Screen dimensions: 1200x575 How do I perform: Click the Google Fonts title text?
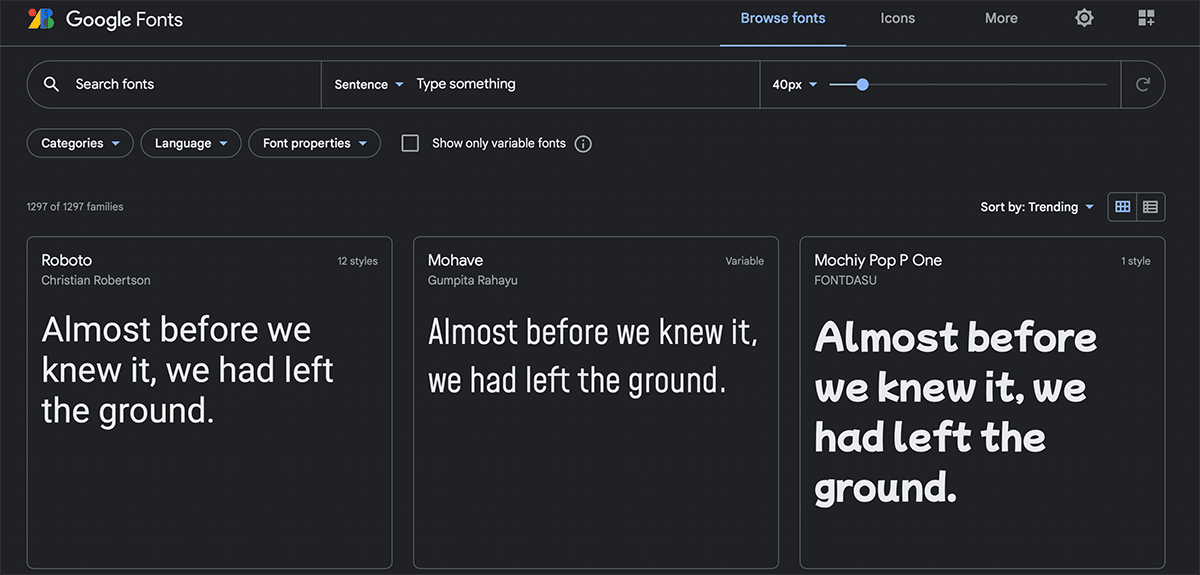point(124,19)
